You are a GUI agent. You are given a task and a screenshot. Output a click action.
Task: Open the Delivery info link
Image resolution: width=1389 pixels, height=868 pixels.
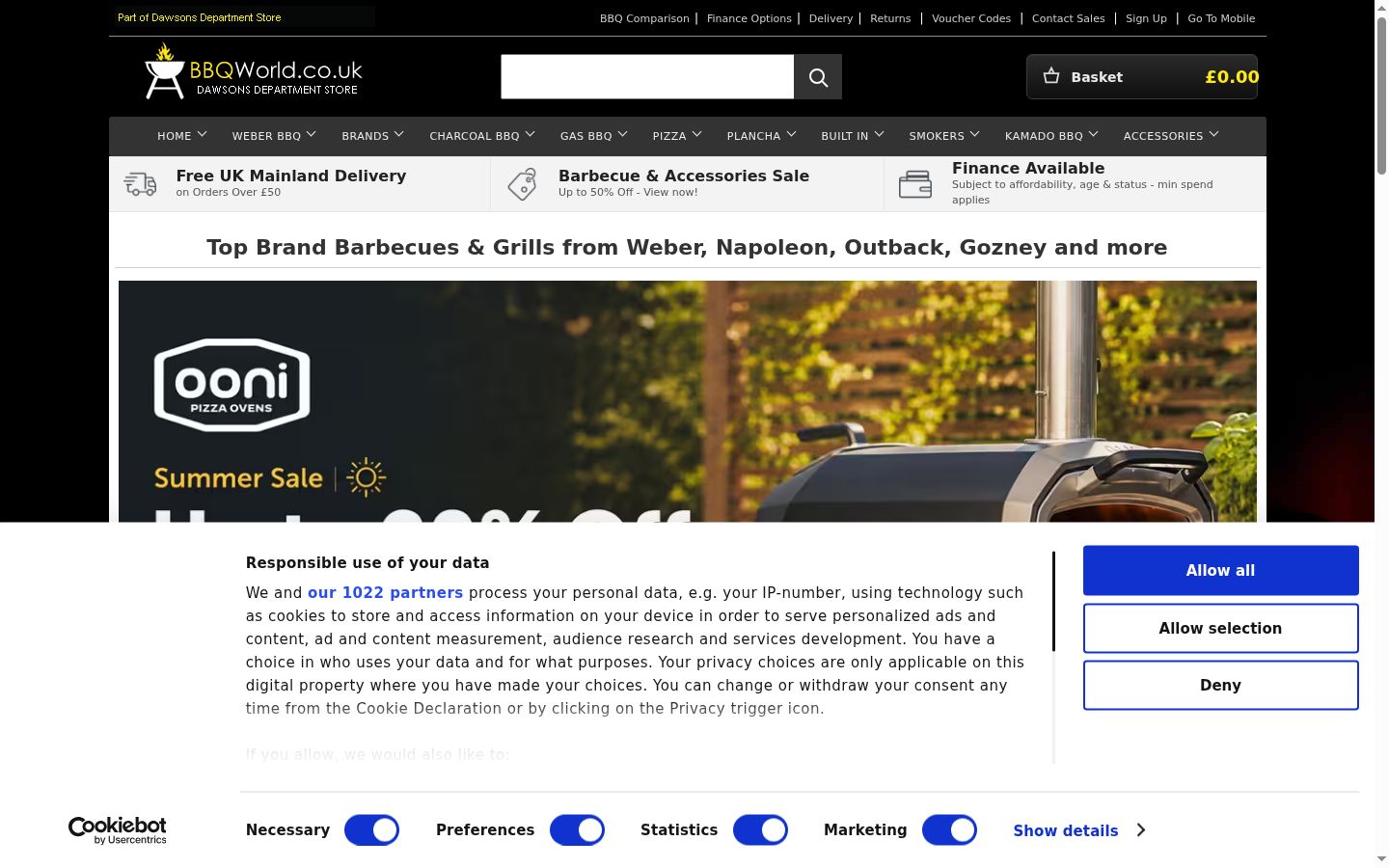click(831, 18)
